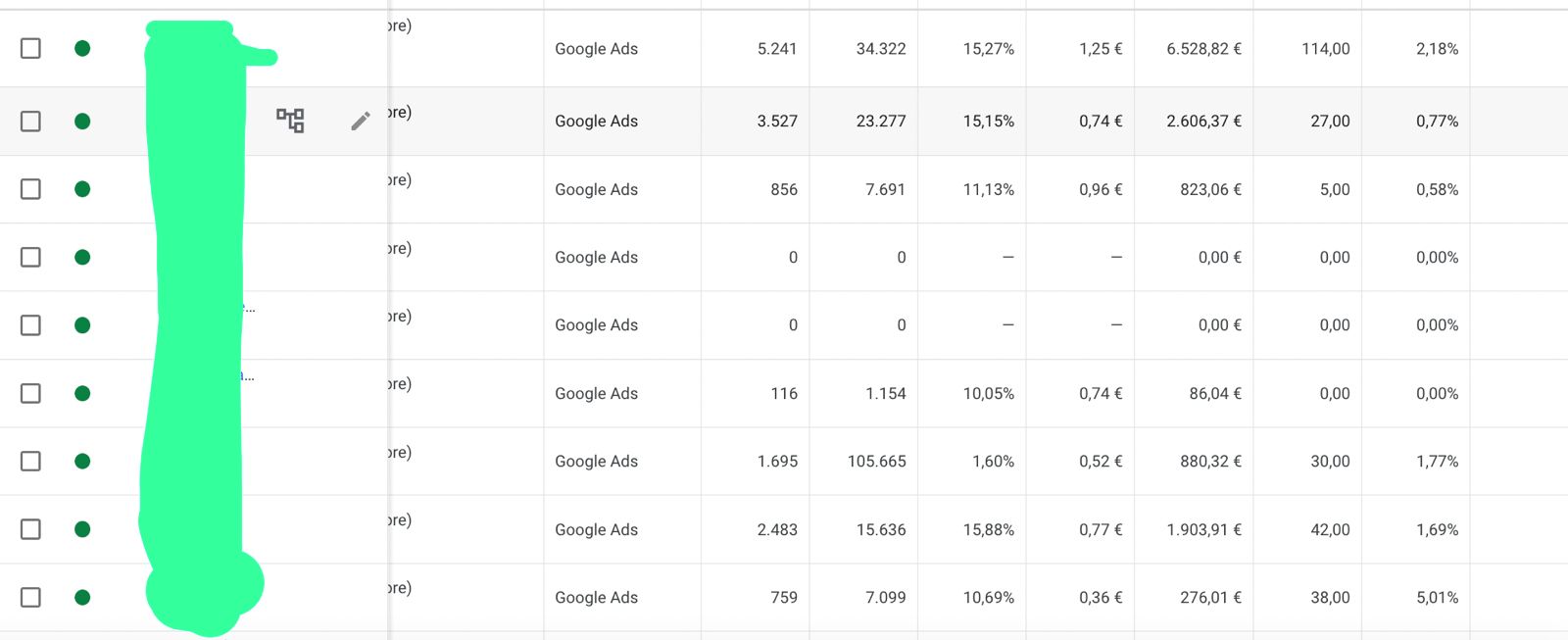Click the pencil edit icon in highlighted row
This screenshot has height=640, width=1568.
pos(361,121)
